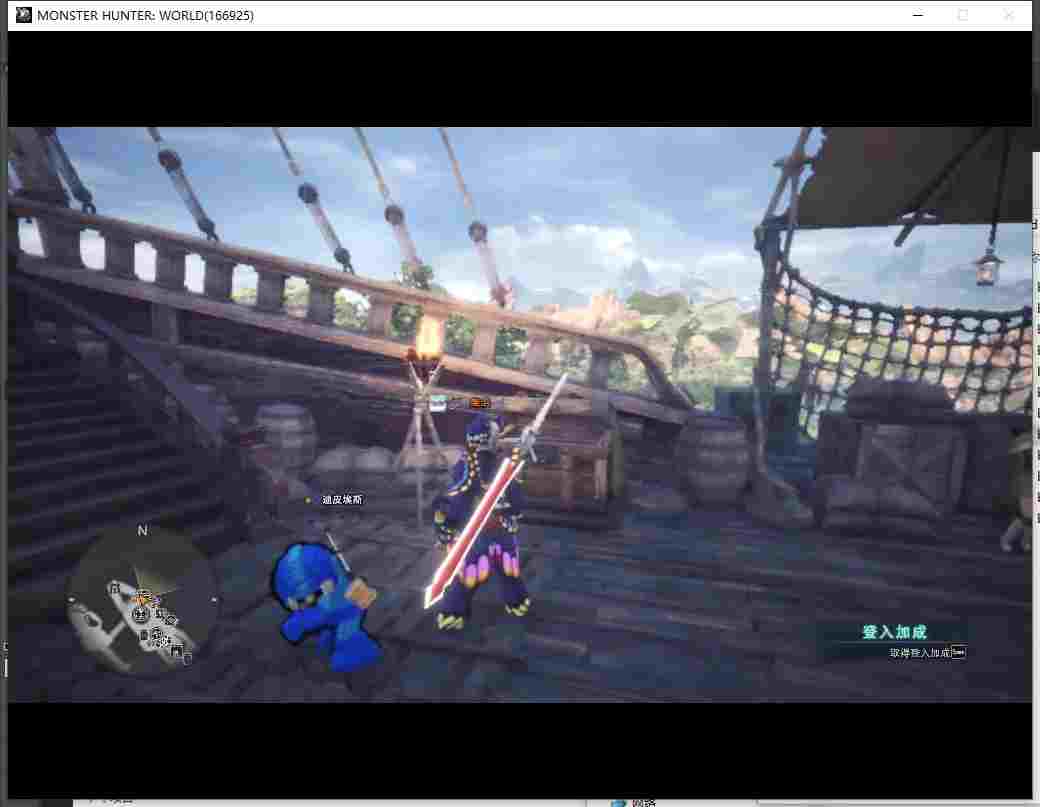
Task: Click the window title text MONSTER HUNTER: WORLD(166925)
Action: click(x=145, y=15)
